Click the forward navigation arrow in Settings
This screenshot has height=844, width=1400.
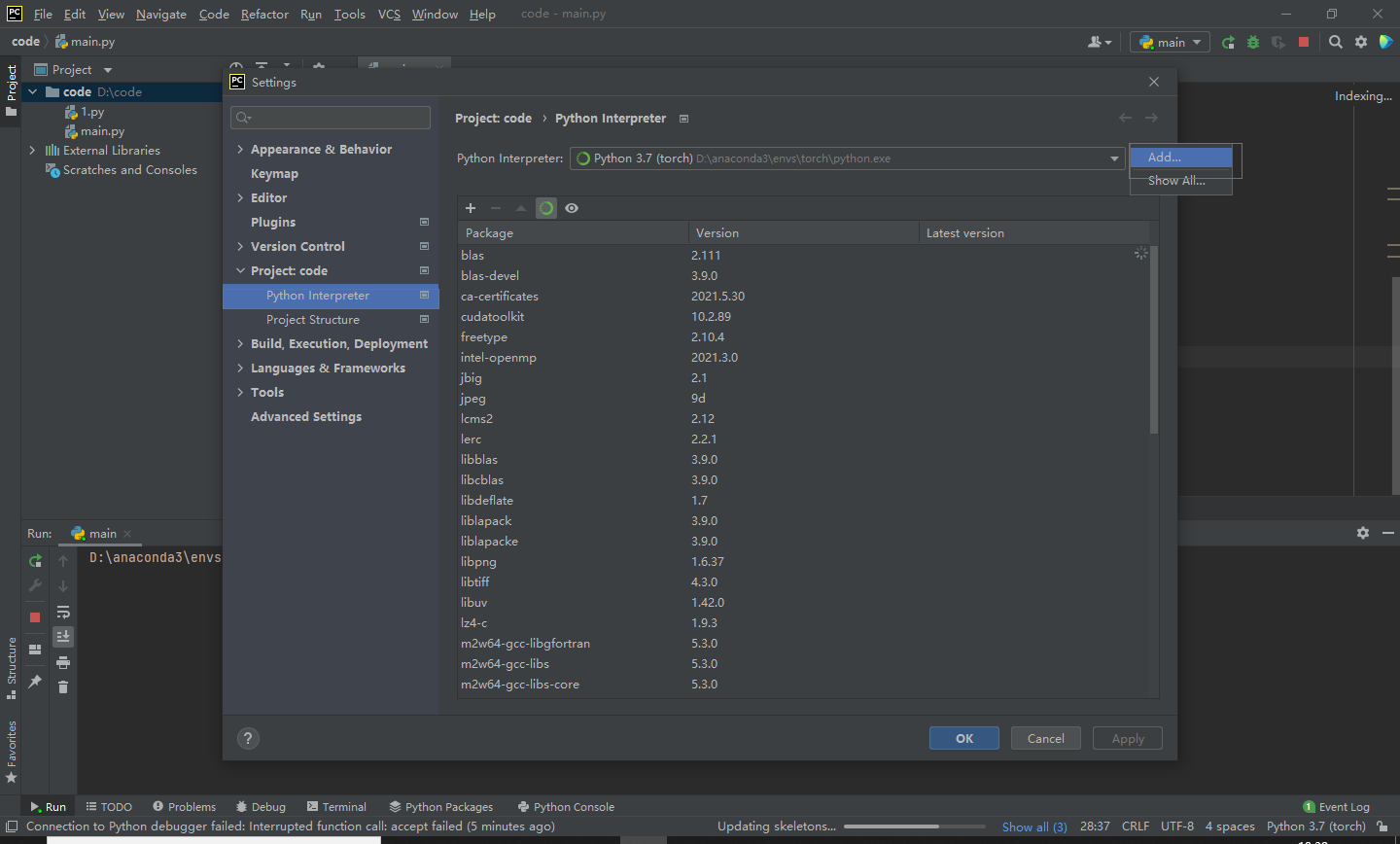coord(1151,118)
